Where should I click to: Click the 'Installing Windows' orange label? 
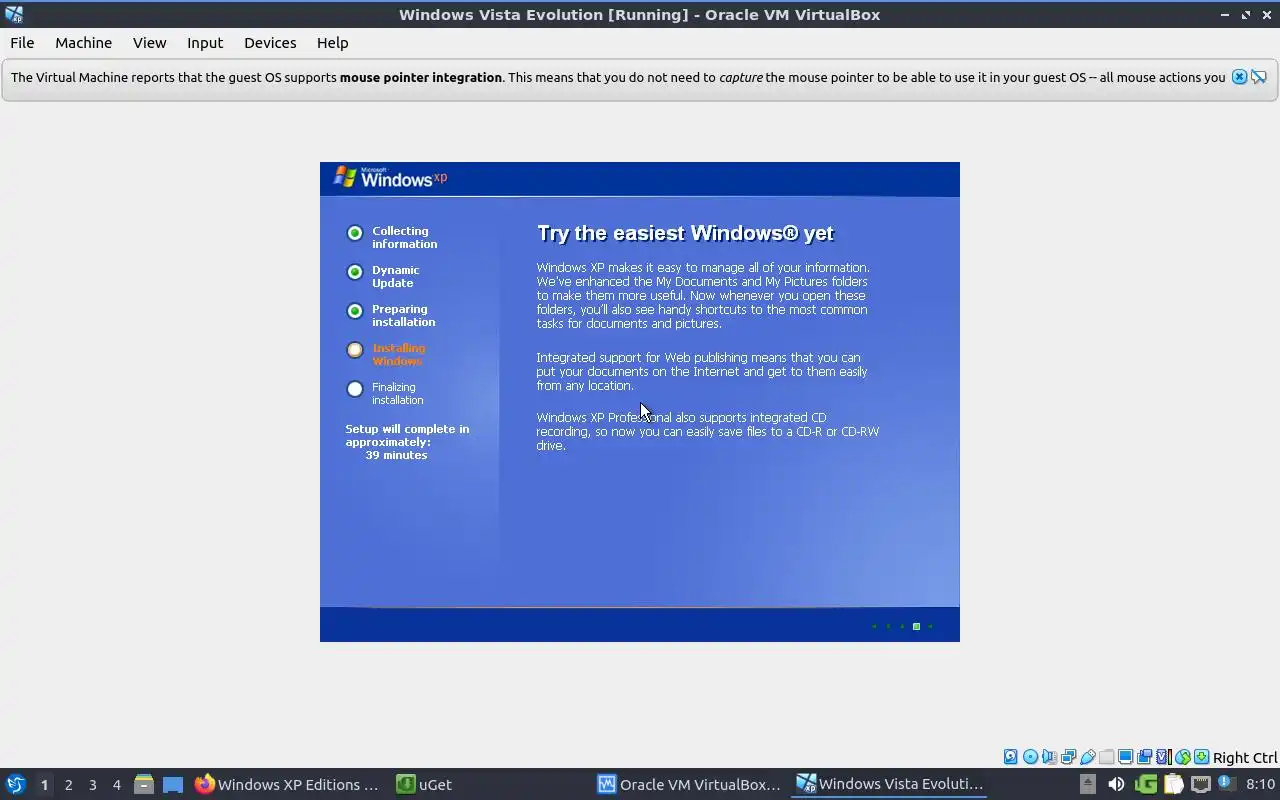[x=398, y=355]
